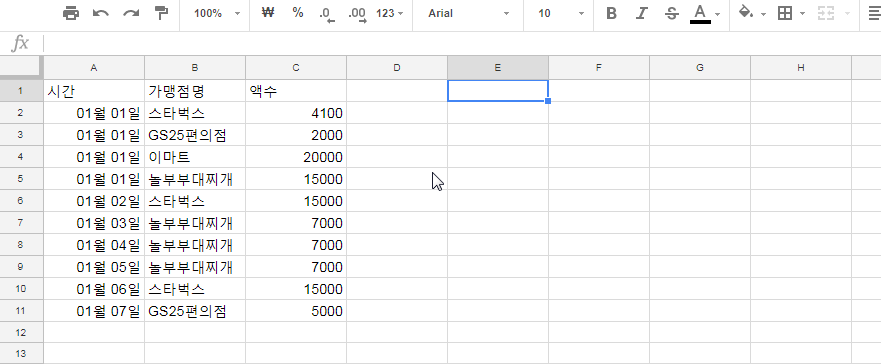Redo the last action
The height and width of the screenshot is (364, 881).
131,13
